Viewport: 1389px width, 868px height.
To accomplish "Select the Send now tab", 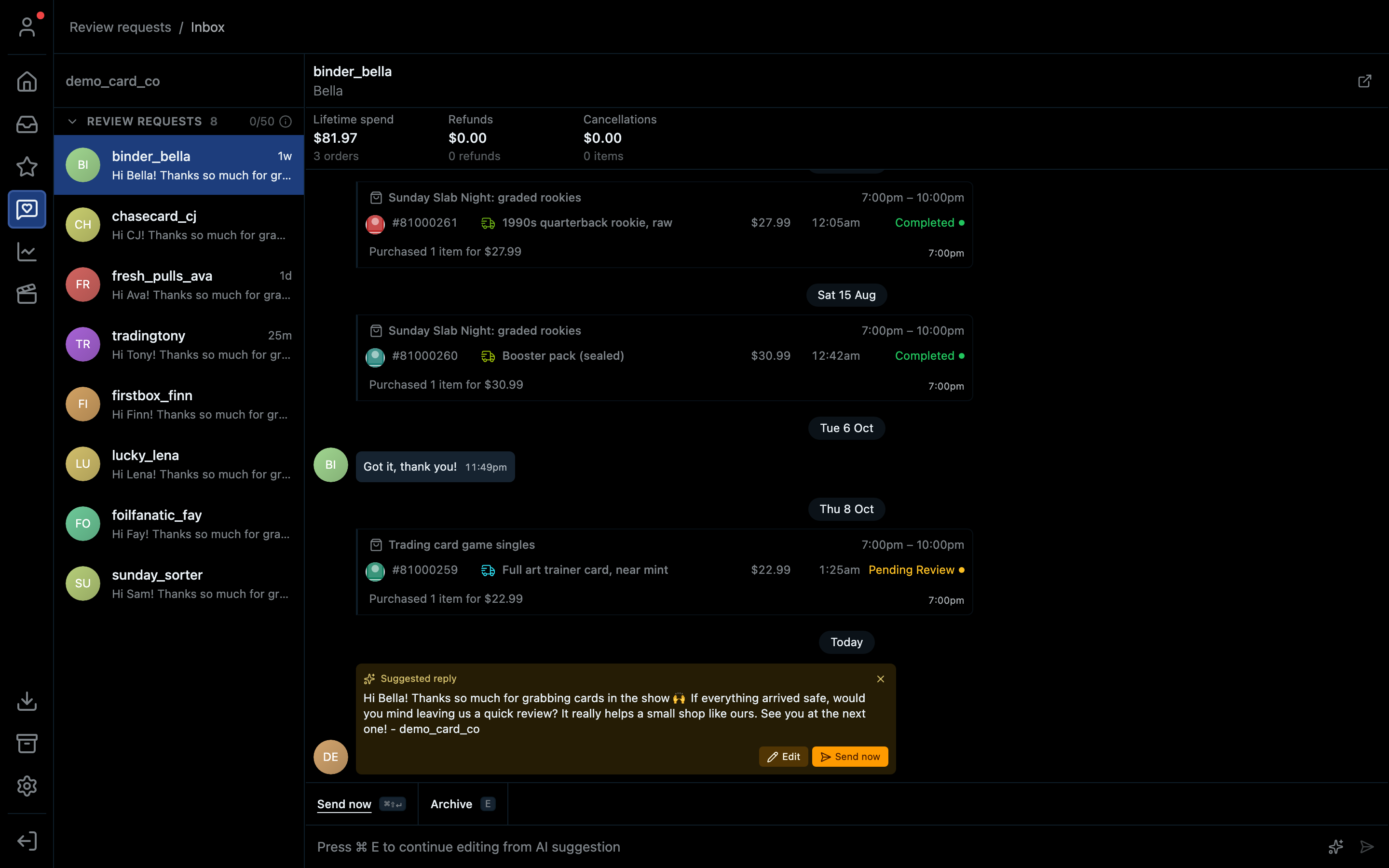I will coord(361,804).
